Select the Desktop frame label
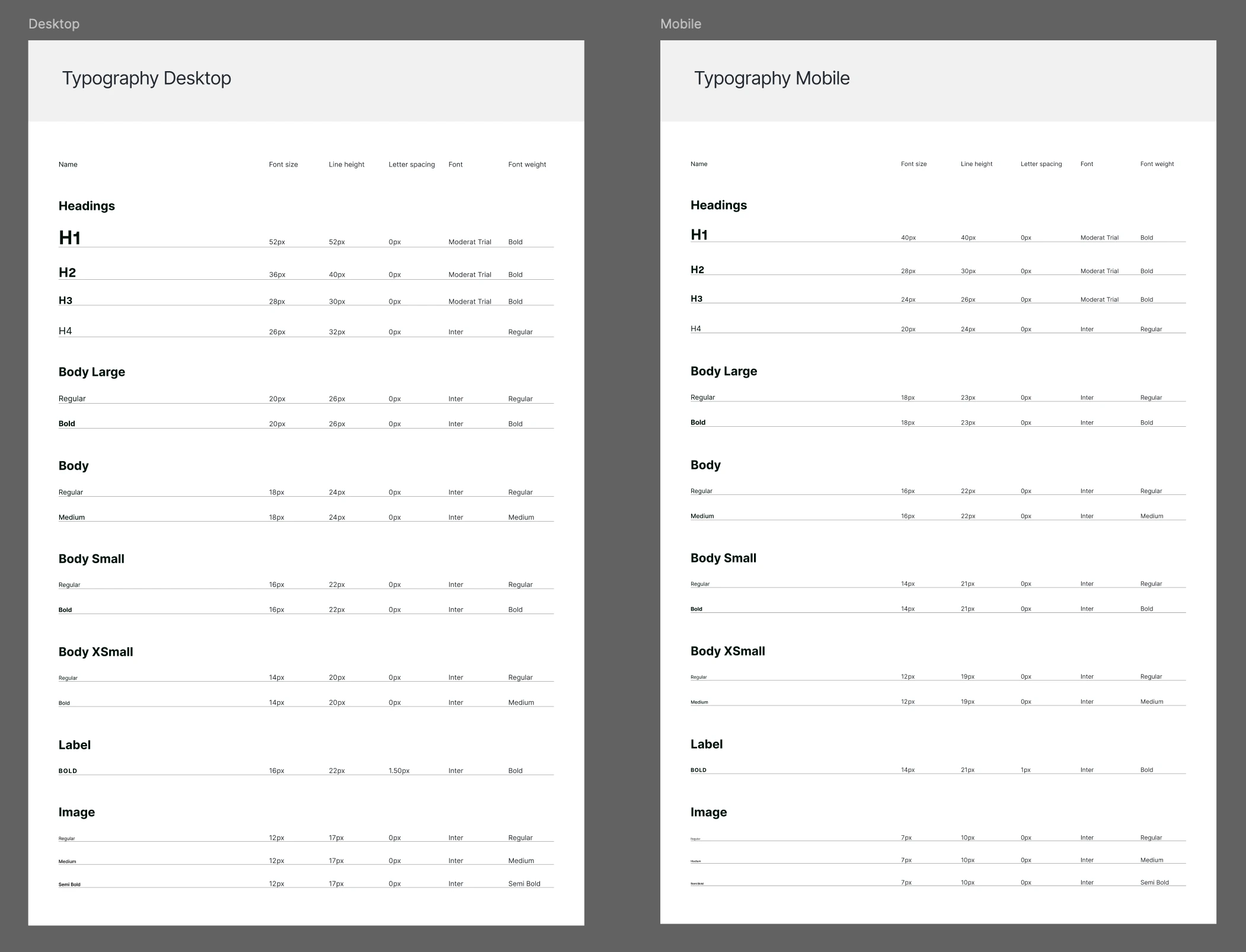This screenshot has height=952, width=1246. click(x=54, y=24)
